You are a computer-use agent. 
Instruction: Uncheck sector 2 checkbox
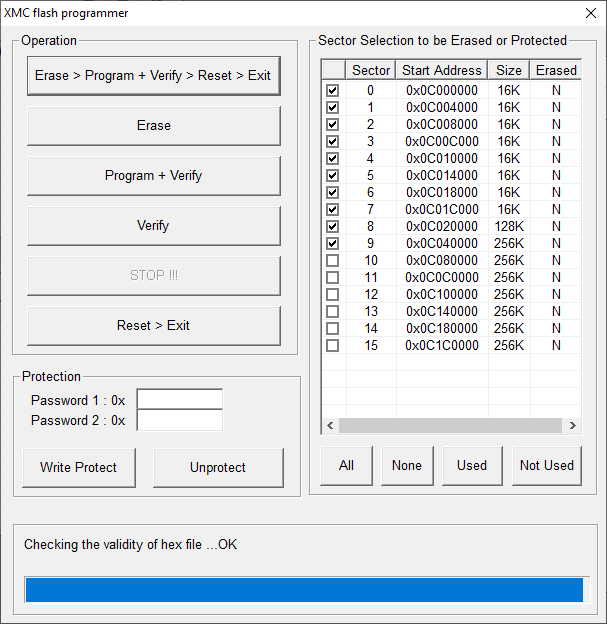point(333,125)
